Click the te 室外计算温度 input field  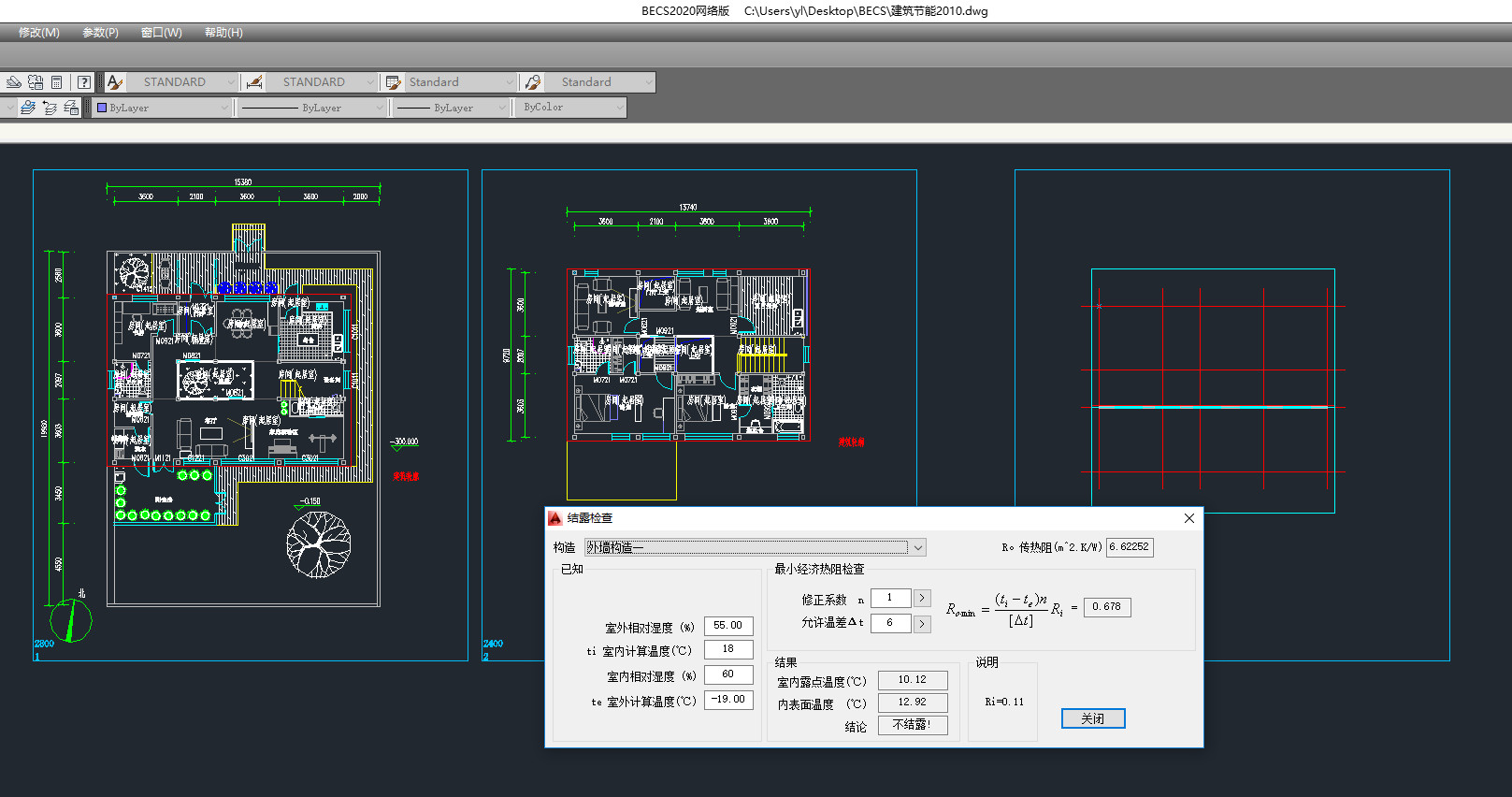(x=728, y=700)
